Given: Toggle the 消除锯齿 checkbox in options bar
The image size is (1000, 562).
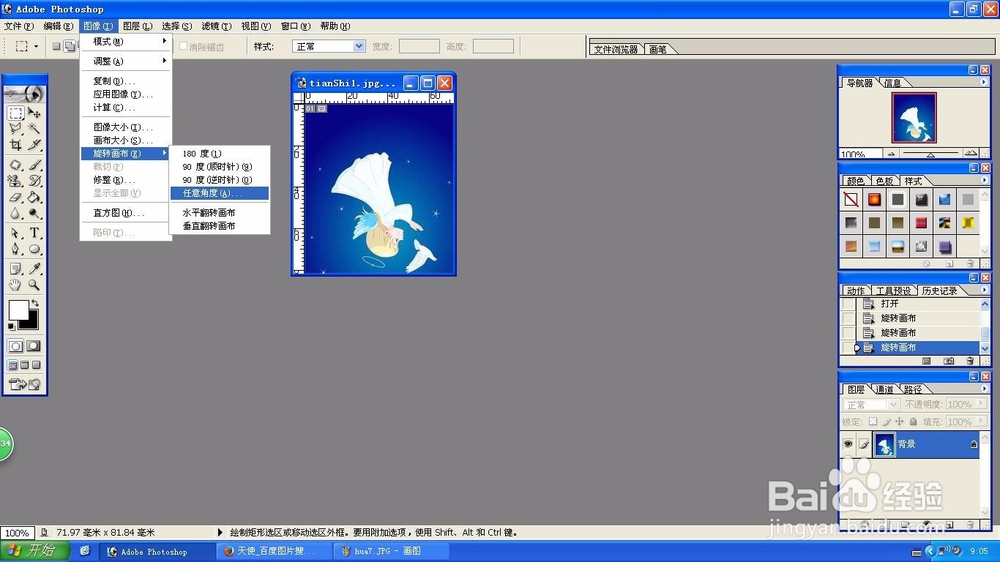Looking at the screenshot, I should point(184,46).
